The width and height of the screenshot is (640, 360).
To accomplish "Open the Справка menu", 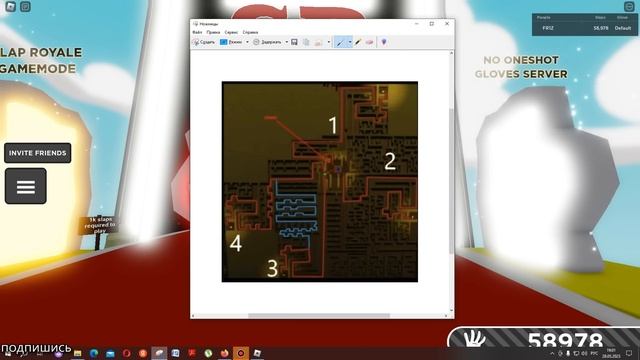I will pos(250,32).
